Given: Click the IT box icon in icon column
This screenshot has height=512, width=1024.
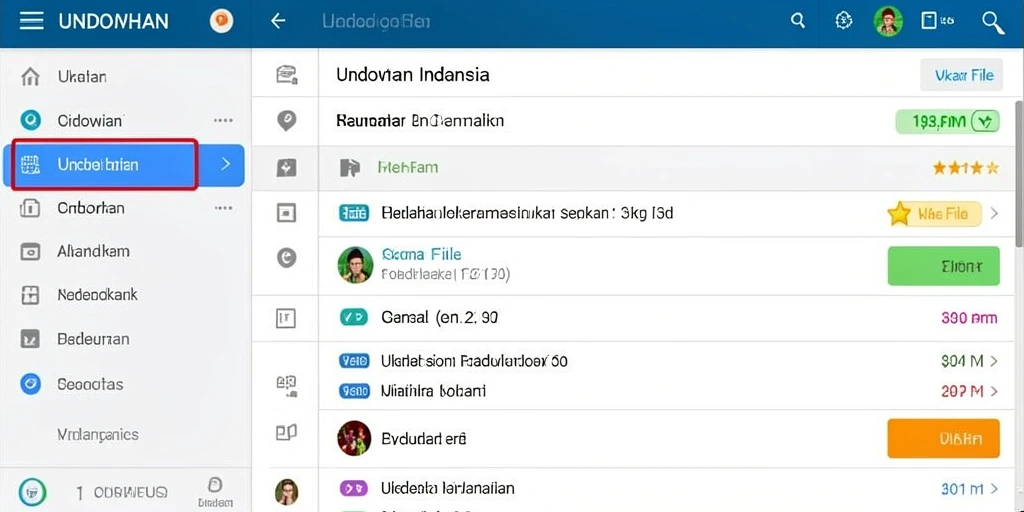Looking at the screenshot, I should (x=287, y=318).
